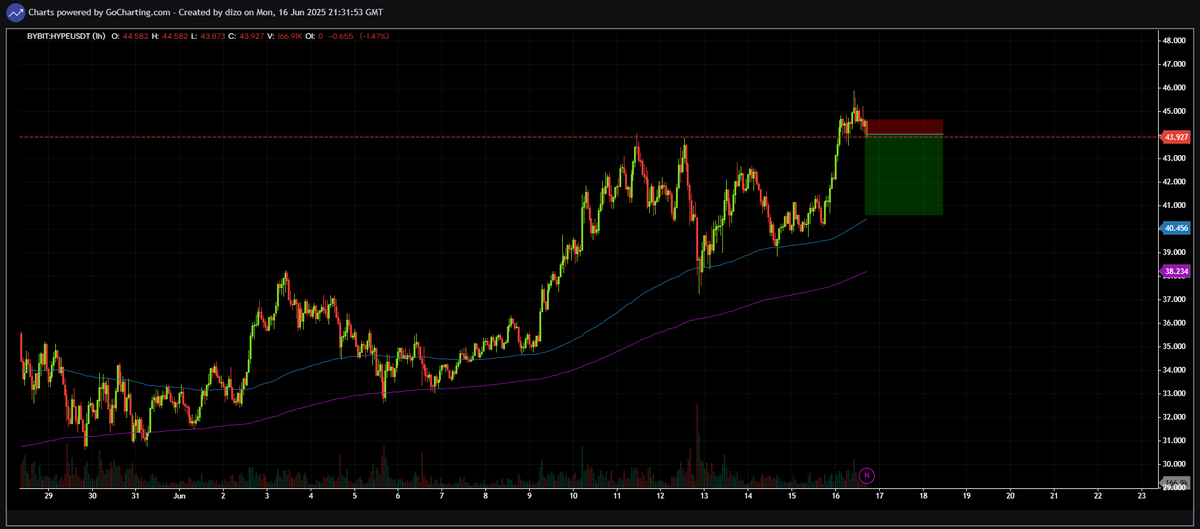Click the purple N news marker

pos(867,475)
